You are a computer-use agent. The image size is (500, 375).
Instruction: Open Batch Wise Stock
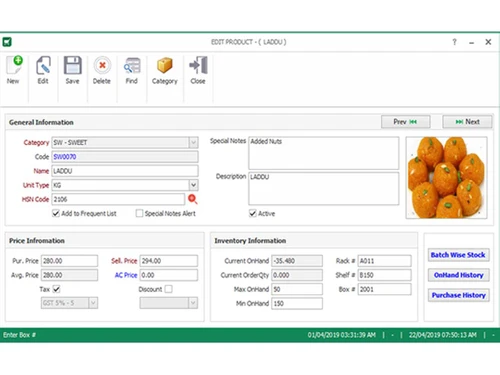tap(458, 255)
